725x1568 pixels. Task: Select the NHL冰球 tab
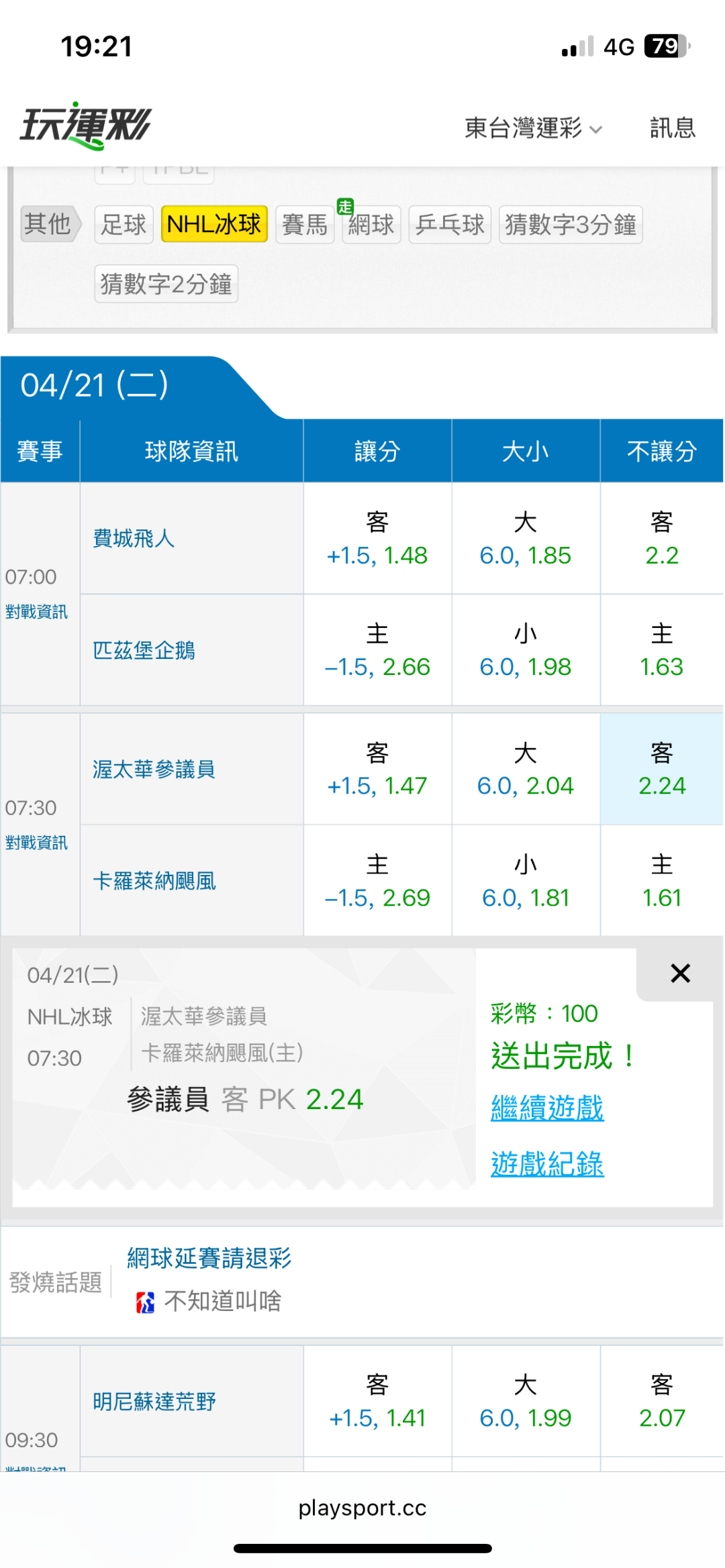coord(214,224)
